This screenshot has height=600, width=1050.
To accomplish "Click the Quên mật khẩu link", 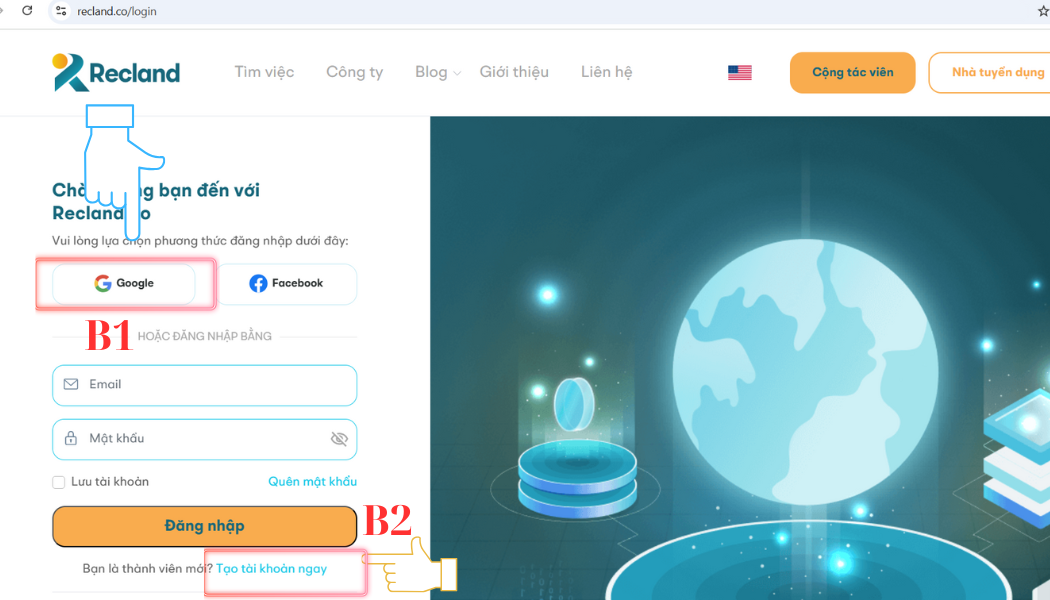I will [x=312, y=481].
